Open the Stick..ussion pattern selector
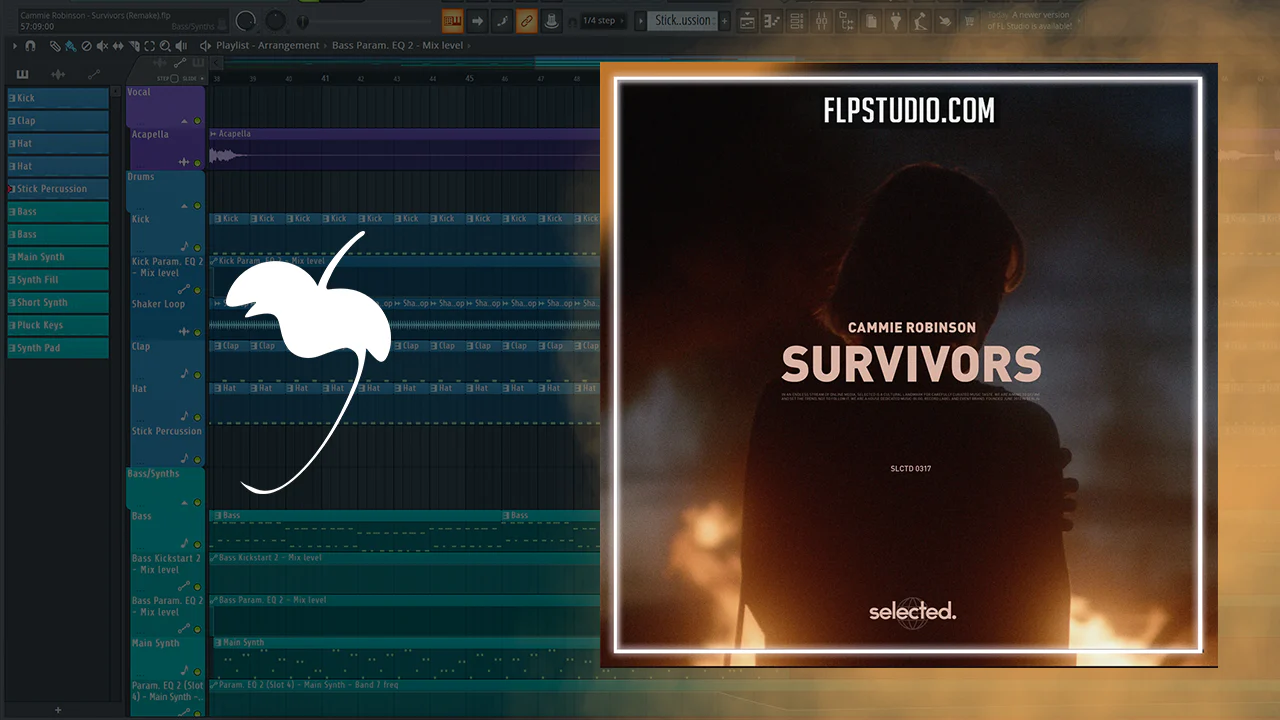This screenshot has height=720, width=1280. tap(683, 20)
